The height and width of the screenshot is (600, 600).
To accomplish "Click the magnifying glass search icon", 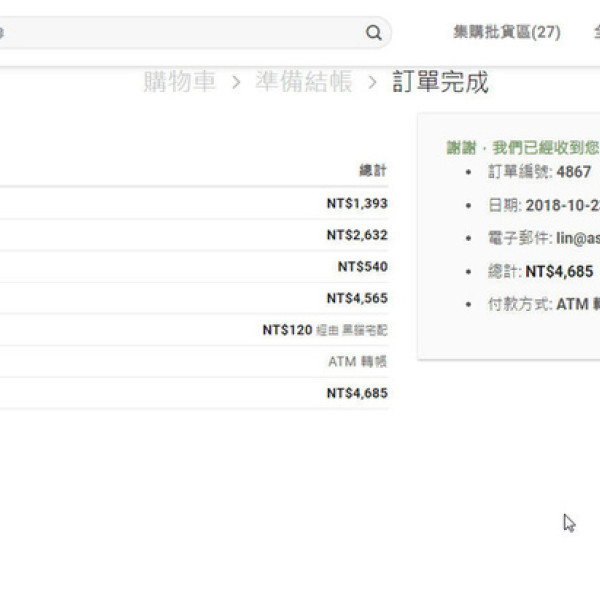I will [373, 33].
